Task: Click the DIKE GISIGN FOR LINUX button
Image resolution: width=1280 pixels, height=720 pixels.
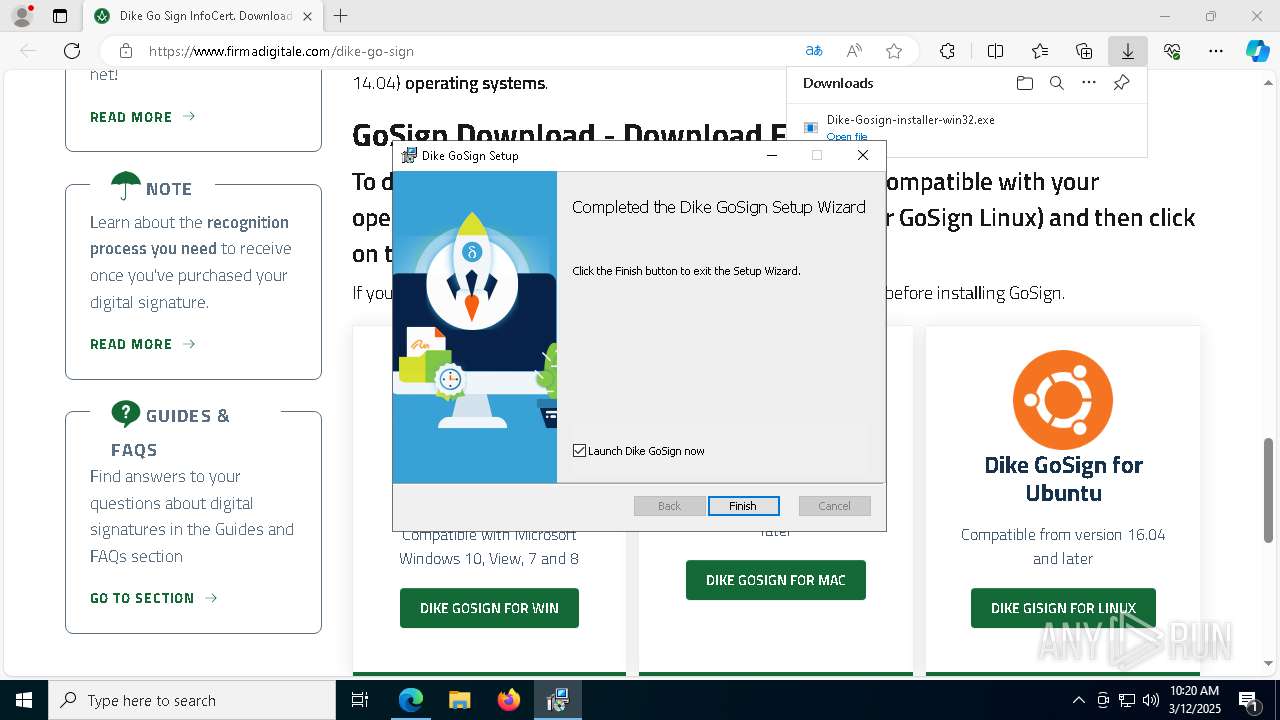Action: click(x=1063, y=608)
